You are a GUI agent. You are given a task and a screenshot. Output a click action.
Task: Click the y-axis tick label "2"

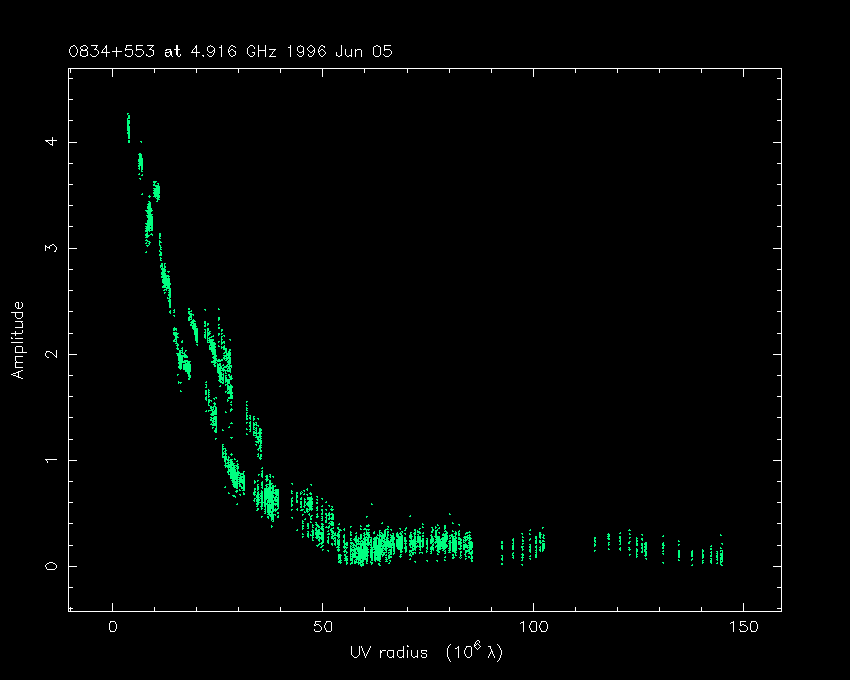pyautogui.click(x=48, y=354)
